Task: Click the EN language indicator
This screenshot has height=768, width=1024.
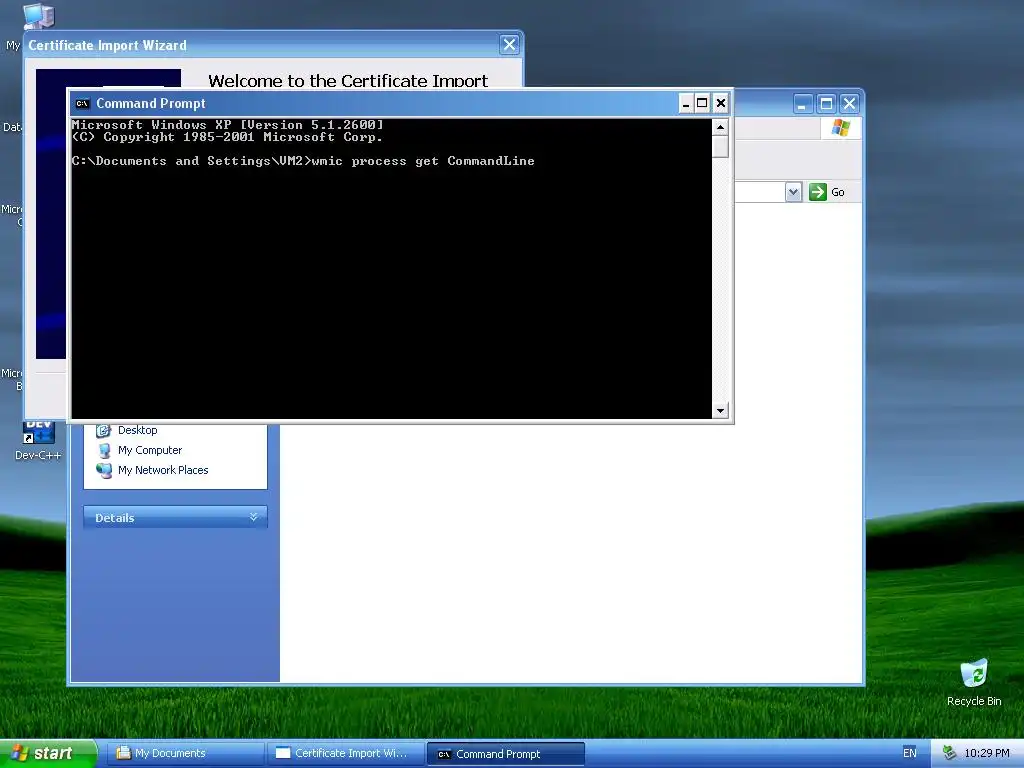Action: (910, 753)
